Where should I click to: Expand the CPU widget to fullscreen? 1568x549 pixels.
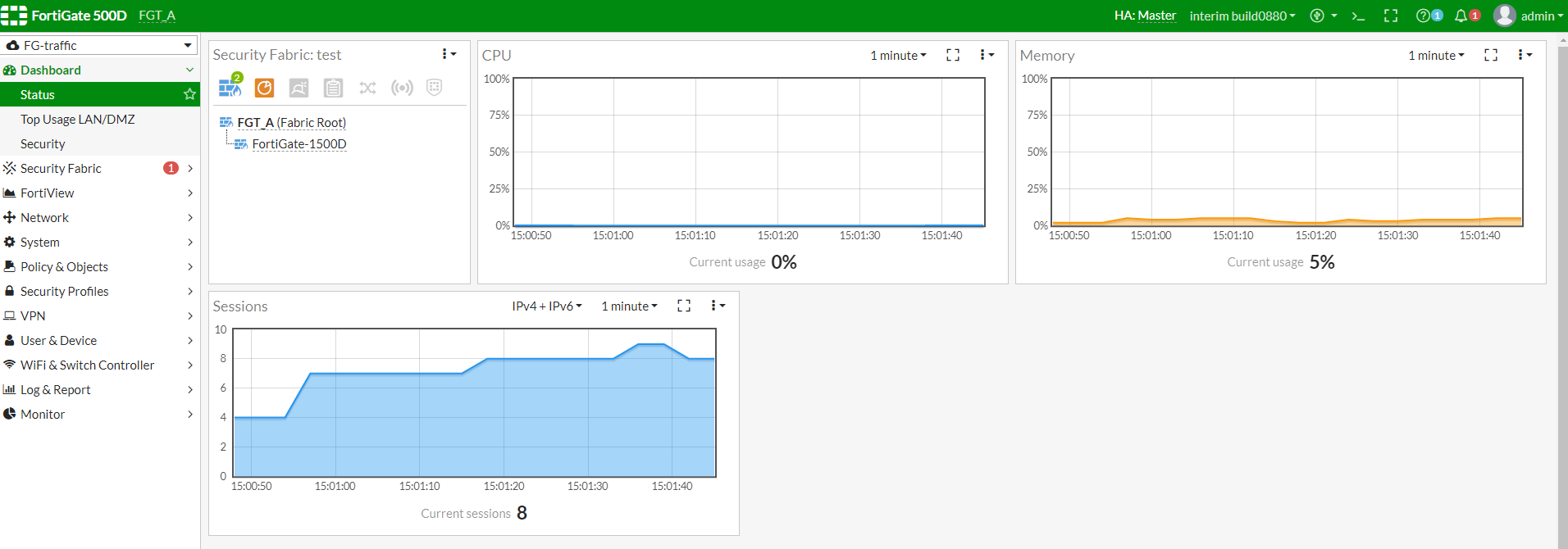(953, 55)
